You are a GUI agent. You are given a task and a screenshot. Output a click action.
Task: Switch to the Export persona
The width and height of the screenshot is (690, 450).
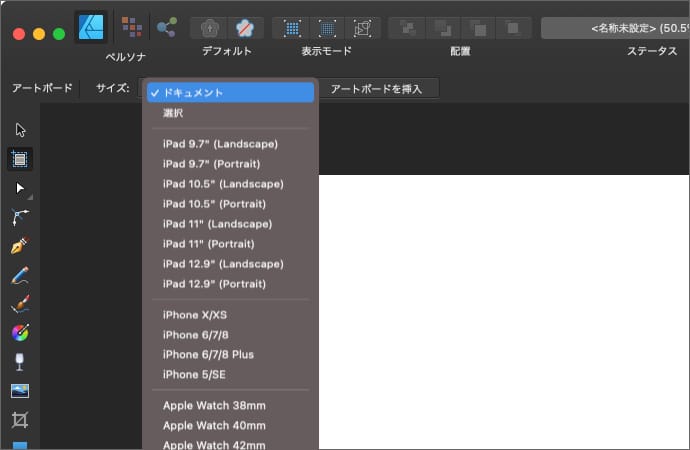(167, 26)
